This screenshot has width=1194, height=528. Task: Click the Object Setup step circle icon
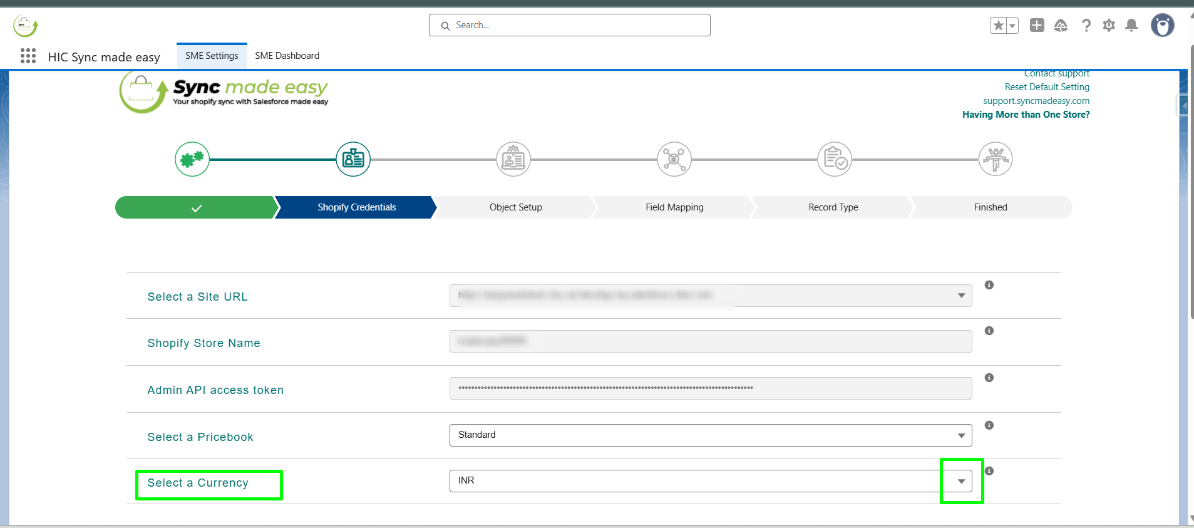[x=513, y=159]
